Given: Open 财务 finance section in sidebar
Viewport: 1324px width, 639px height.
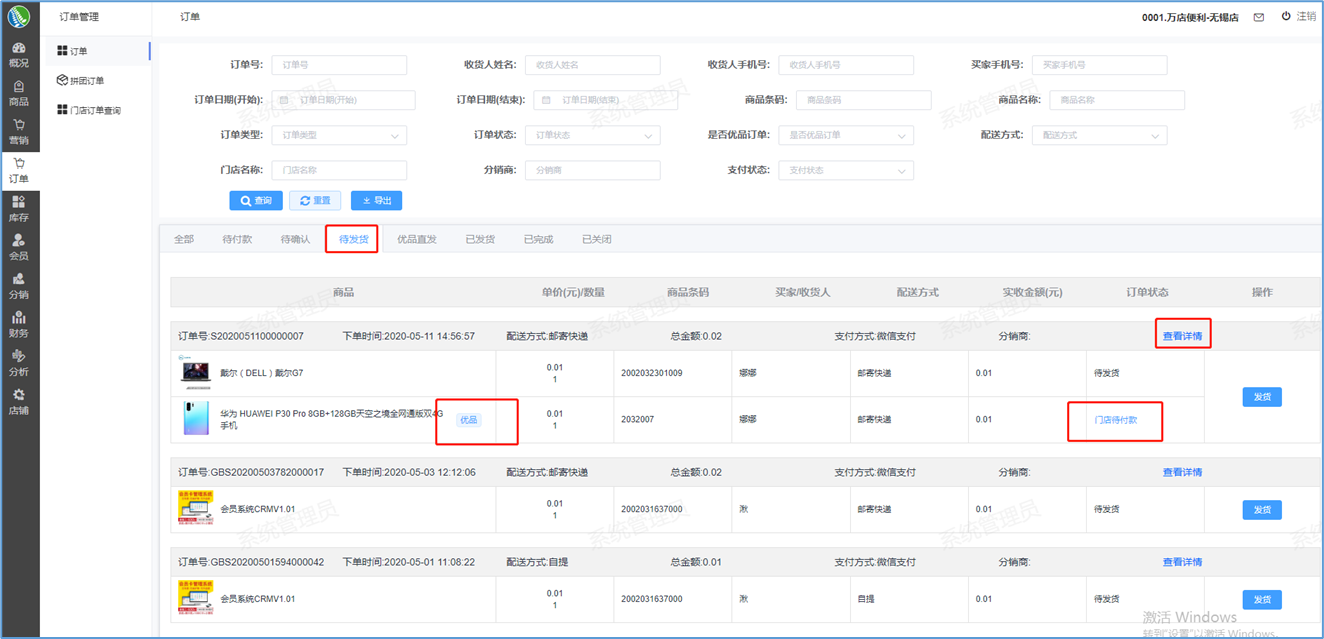Looking at the screenshot, I should tap(19, 325).
